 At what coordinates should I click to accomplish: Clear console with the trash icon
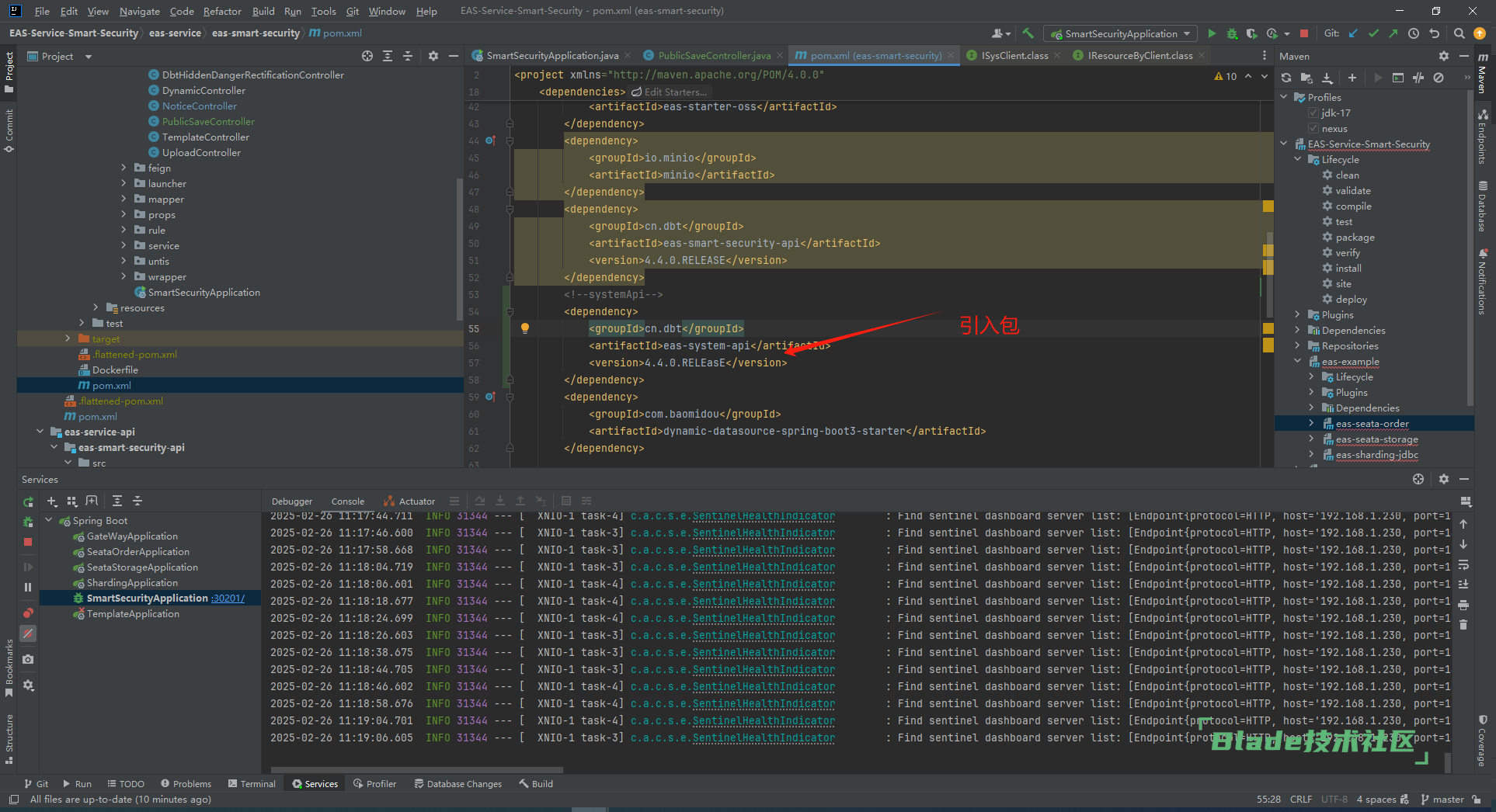tap(1463, 625)
